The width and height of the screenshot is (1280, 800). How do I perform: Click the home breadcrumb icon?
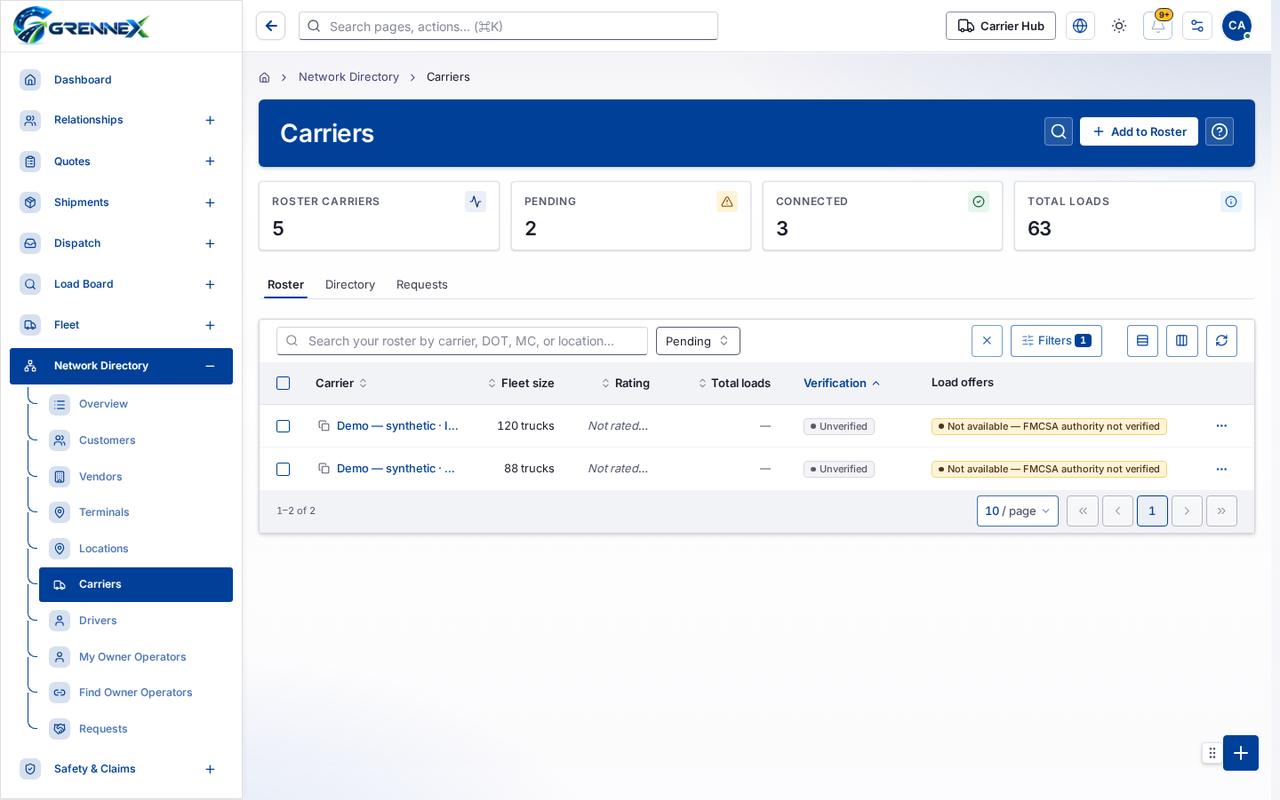[x=264, y=77]
